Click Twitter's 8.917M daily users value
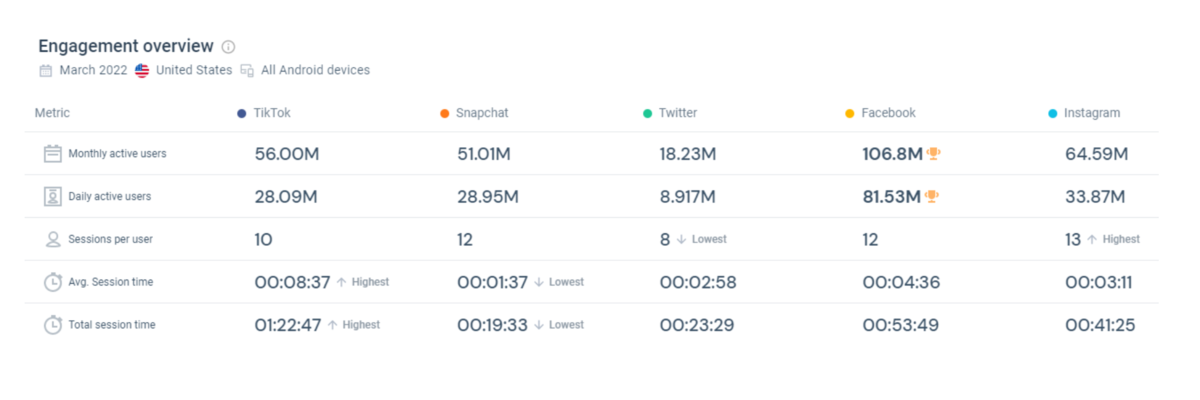 coord(688,197)
